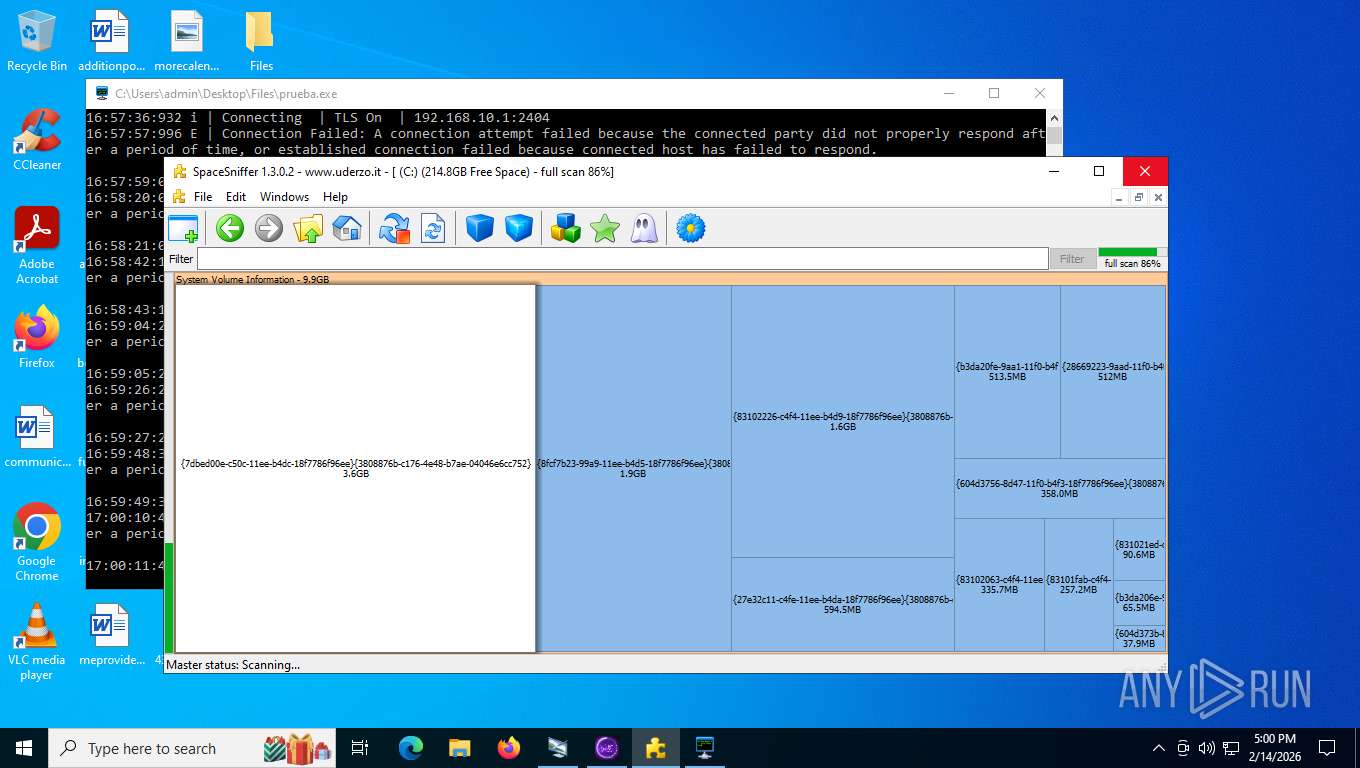Show hidden system tray icons chevron

(1159, 748)
